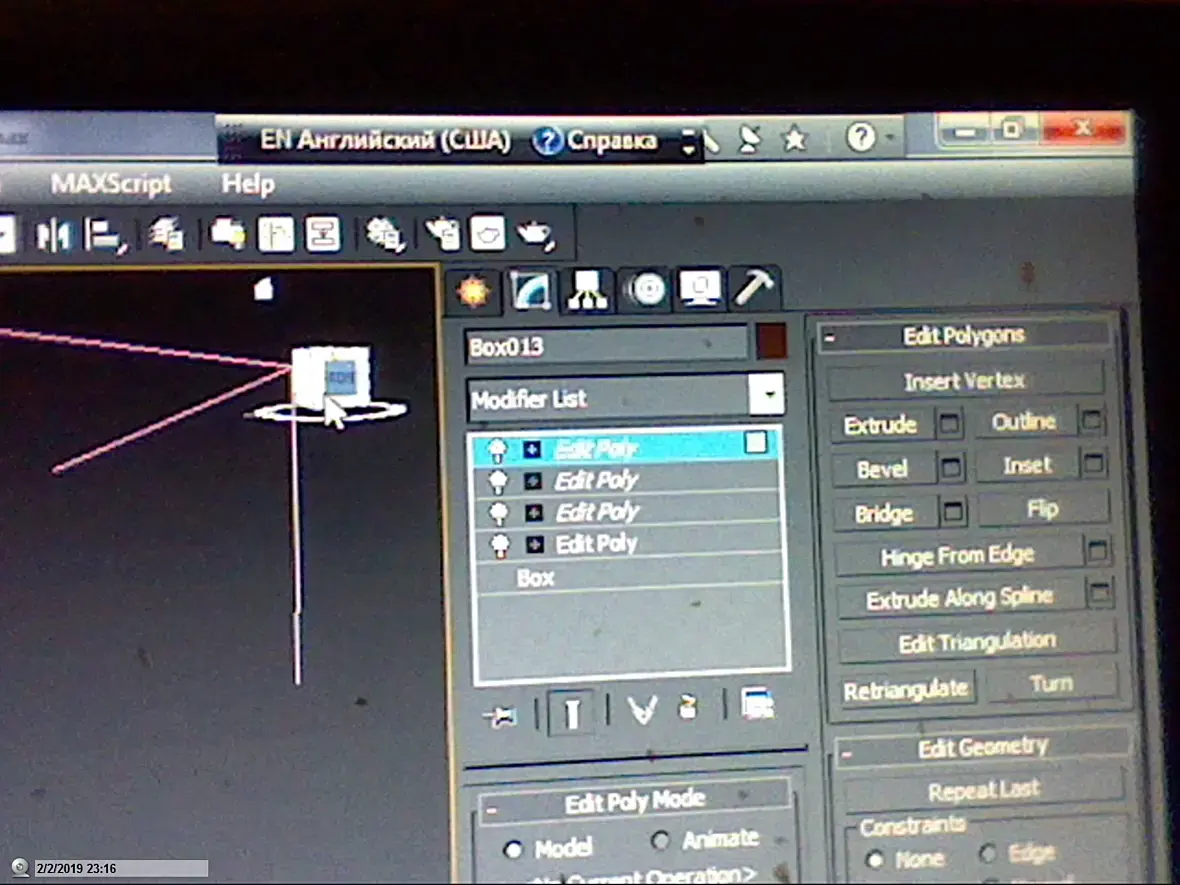Click the Insert Vertex button
This screenshot has width=1180, height=885.
coord(966,382)
